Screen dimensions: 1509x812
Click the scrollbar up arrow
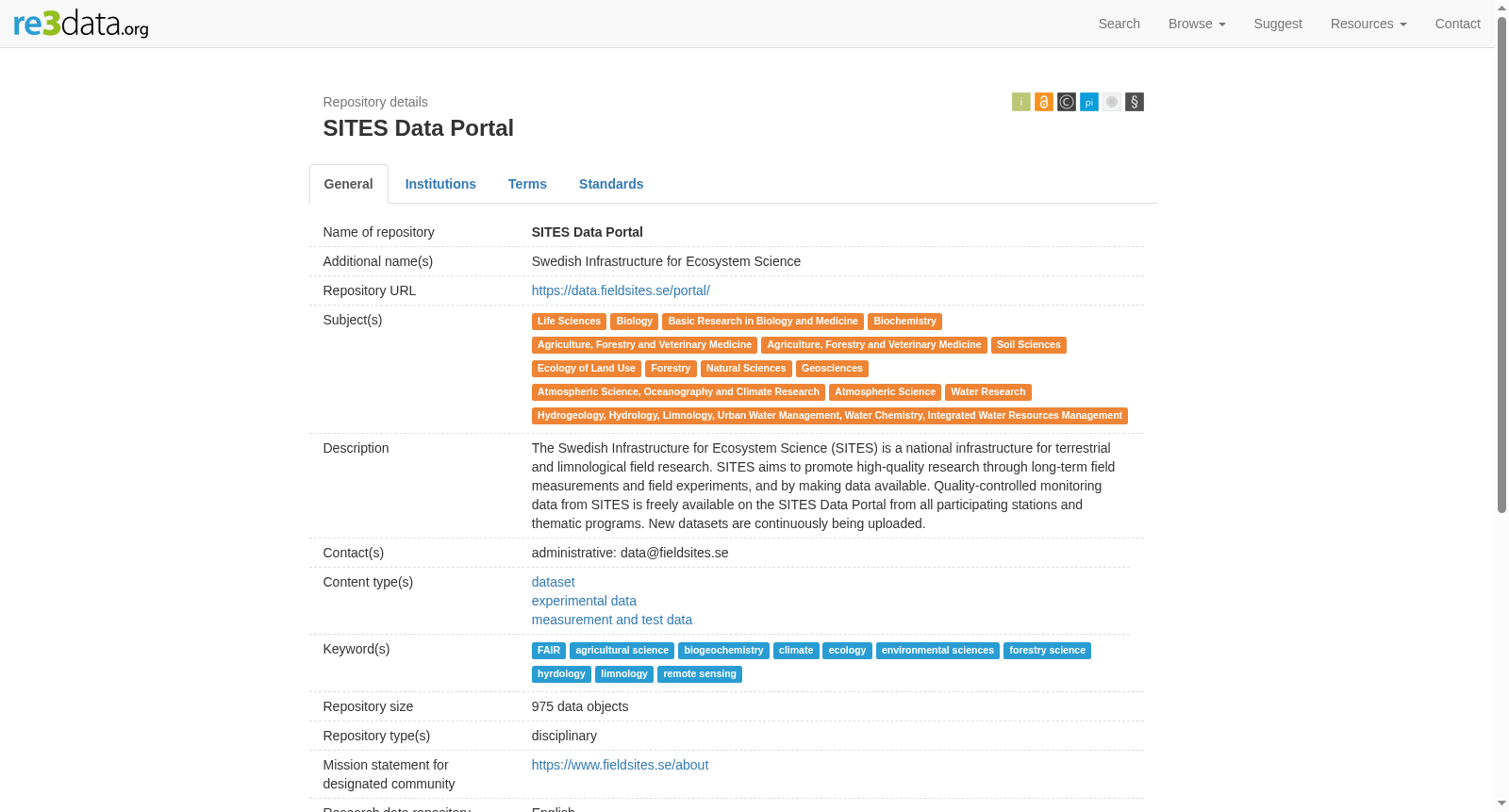point(1502,8)
